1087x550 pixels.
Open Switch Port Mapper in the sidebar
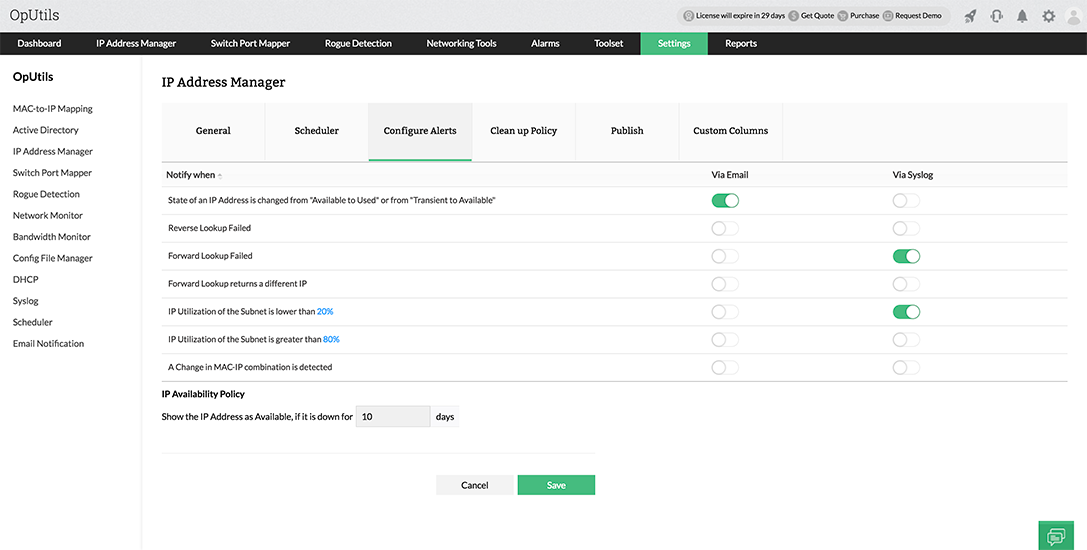52,173
